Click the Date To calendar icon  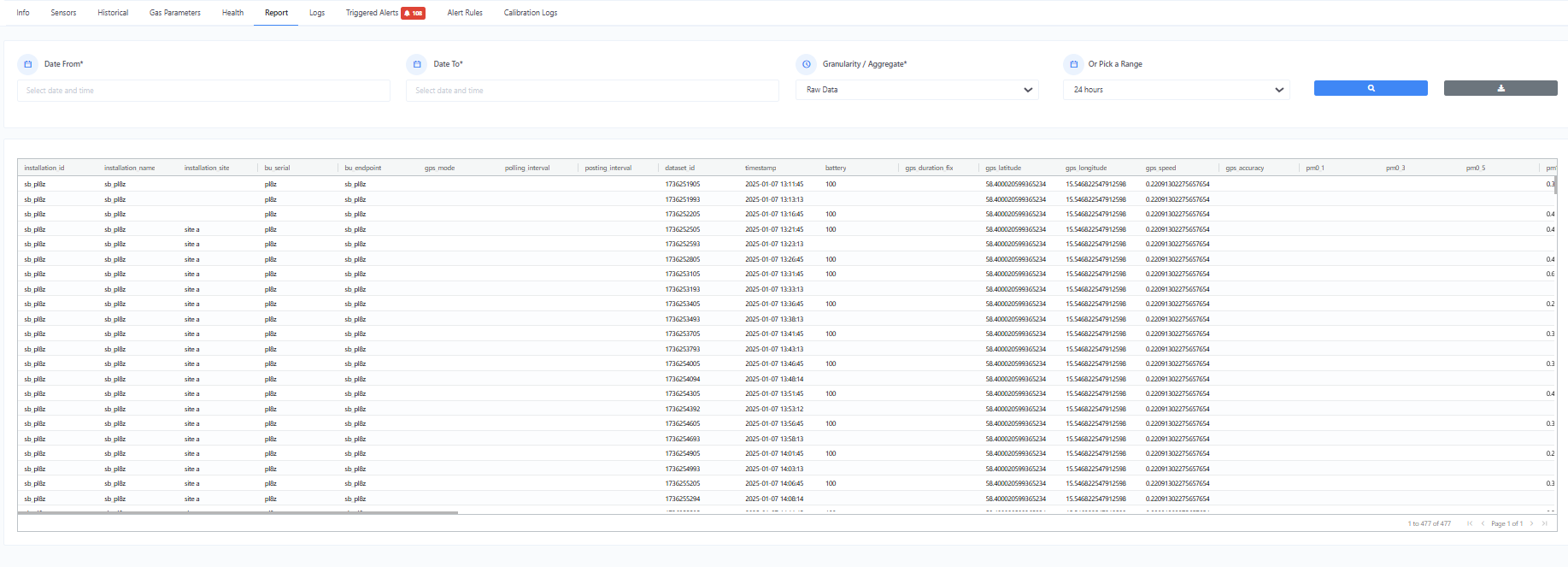[x=417, y=64]
